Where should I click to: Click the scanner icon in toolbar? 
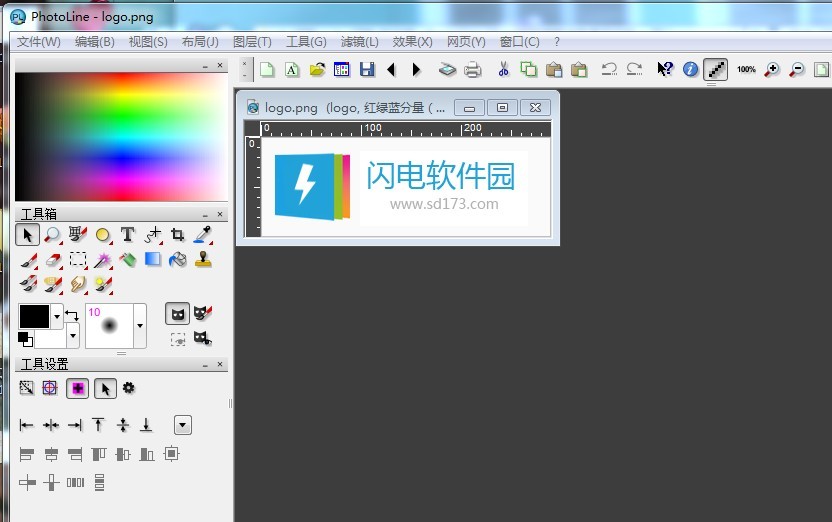click(447, 69)
